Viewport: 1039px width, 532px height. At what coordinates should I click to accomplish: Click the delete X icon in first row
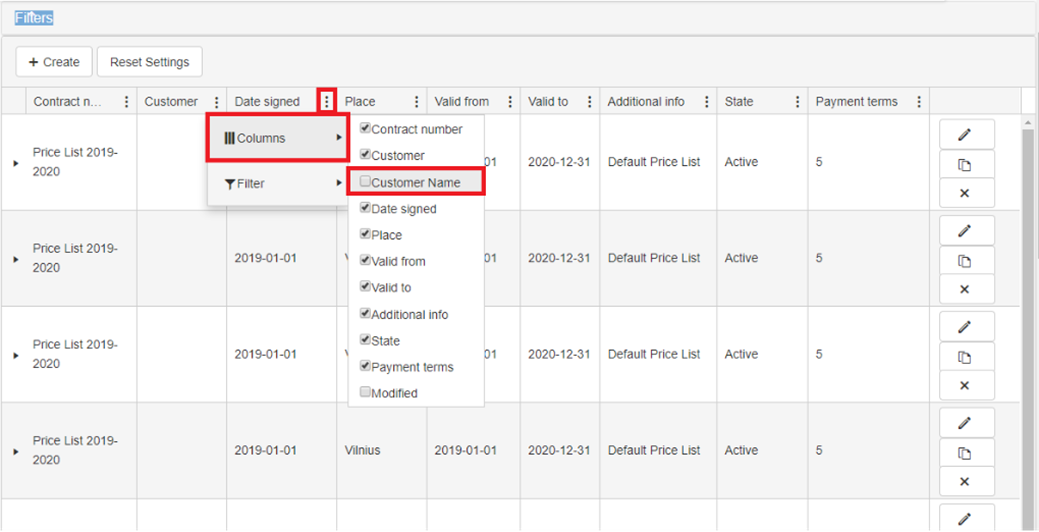coord(965,193)
